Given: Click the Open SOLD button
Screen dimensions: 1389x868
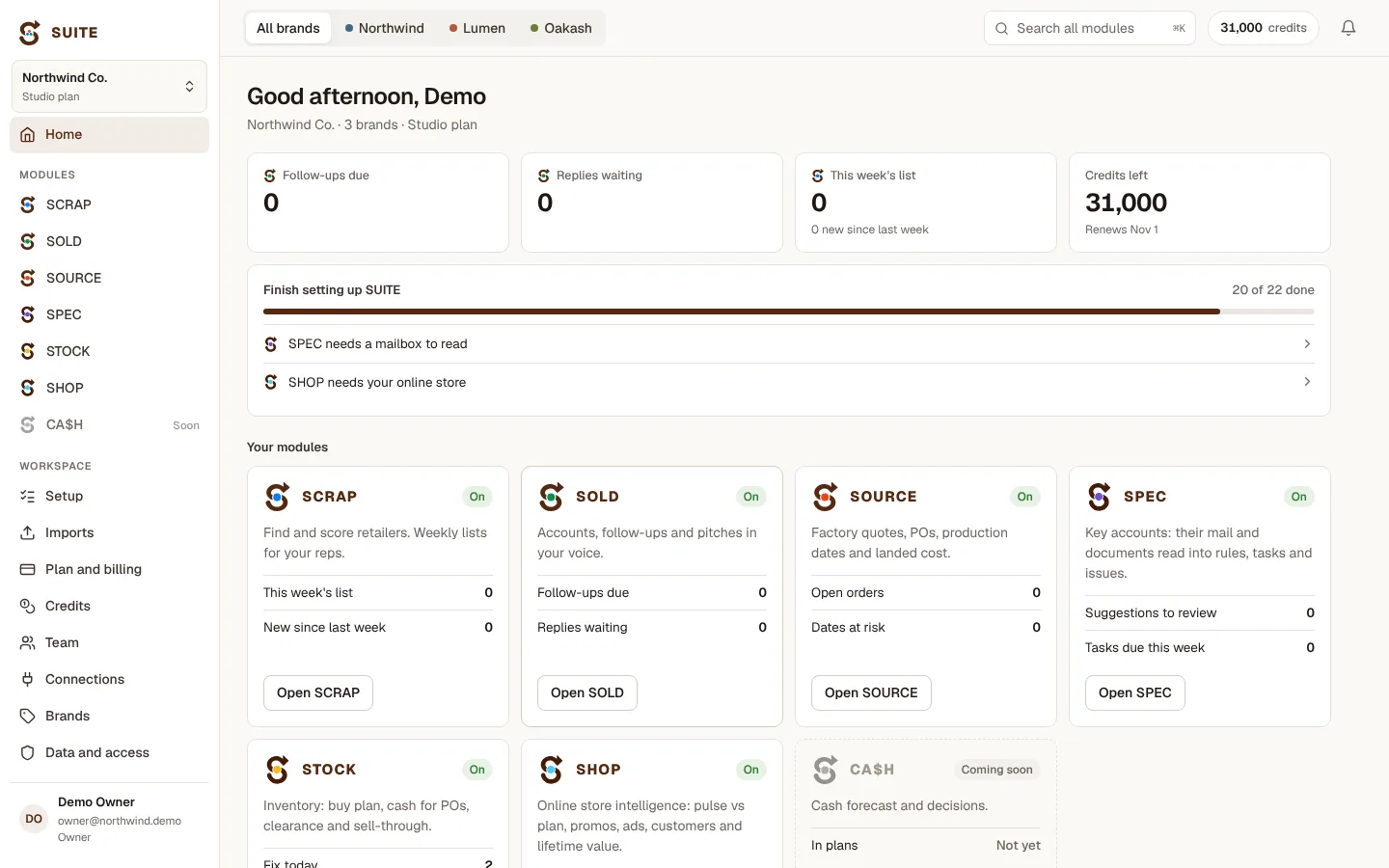Looking at the screenshot, I should point(587,692).
